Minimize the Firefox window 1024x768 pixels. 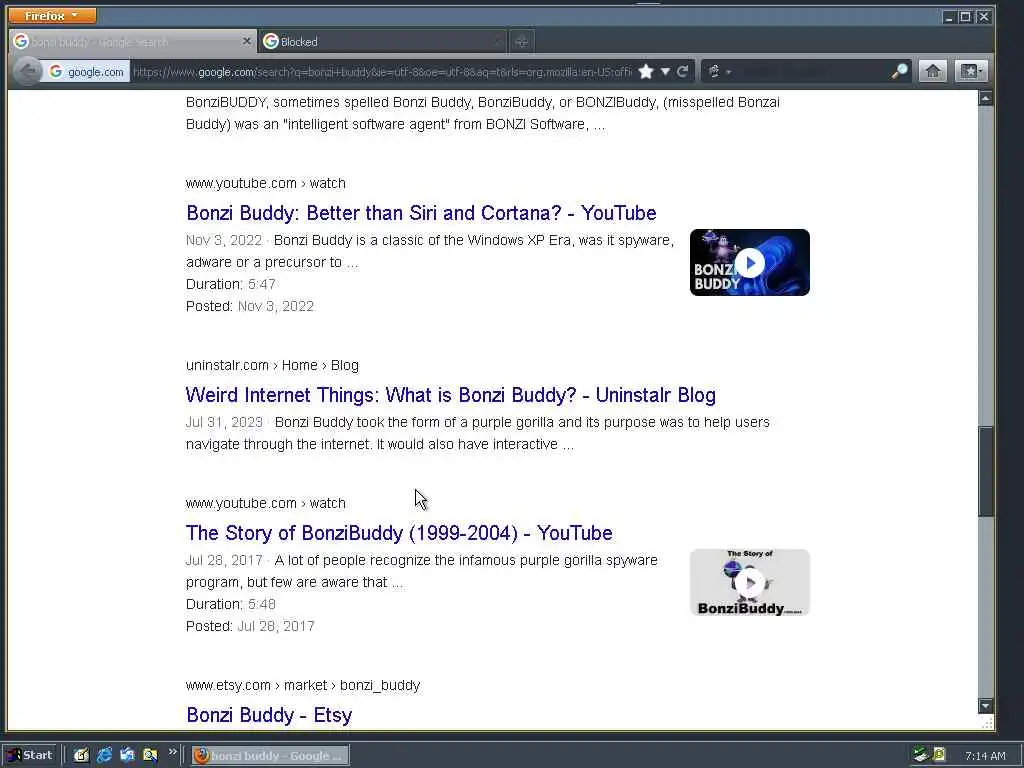(949, 17)
